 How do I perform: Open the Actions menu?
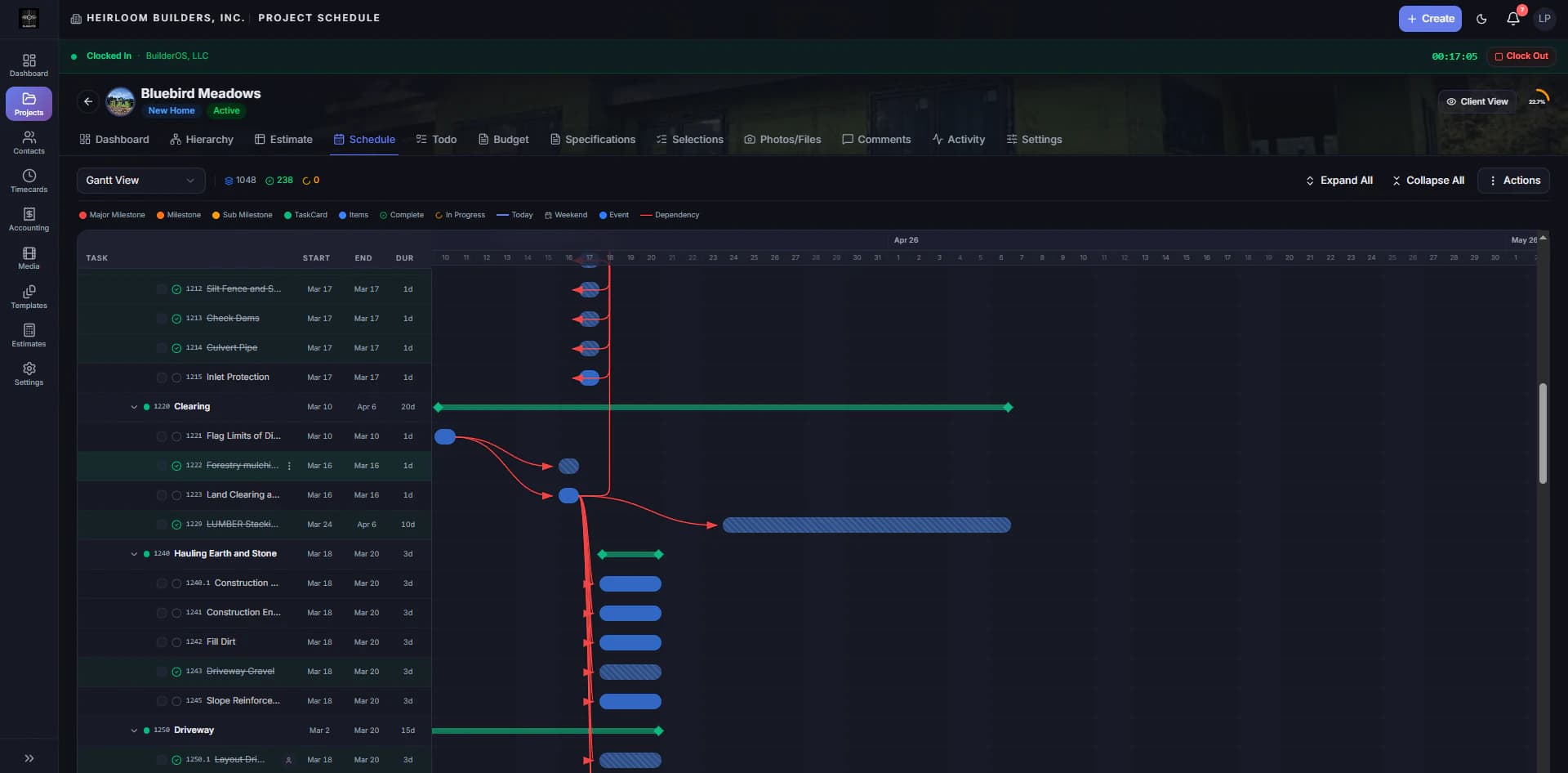tap(1513, 181)
